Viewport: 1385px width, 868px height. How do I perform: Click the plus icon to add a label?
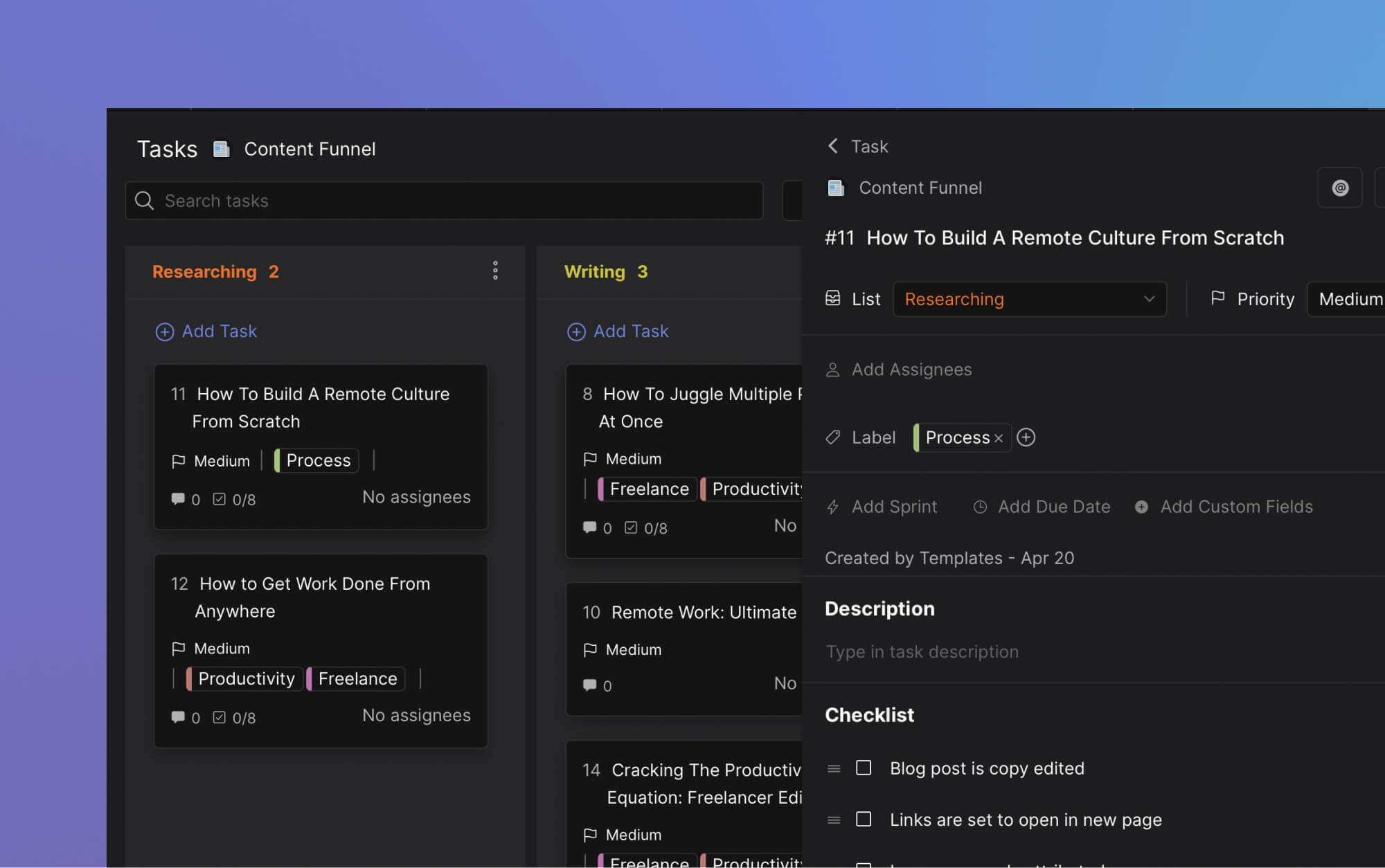1026,437
